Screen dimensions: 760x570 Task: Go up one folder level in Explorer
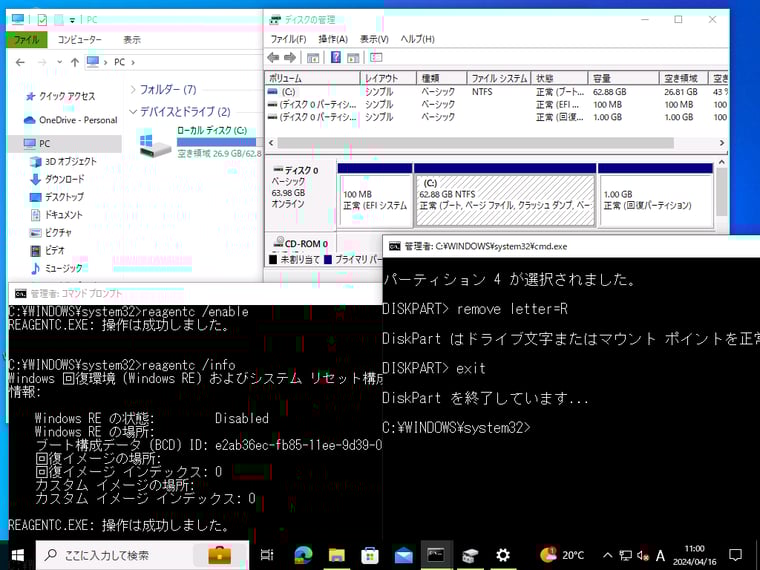click(75, 62)
